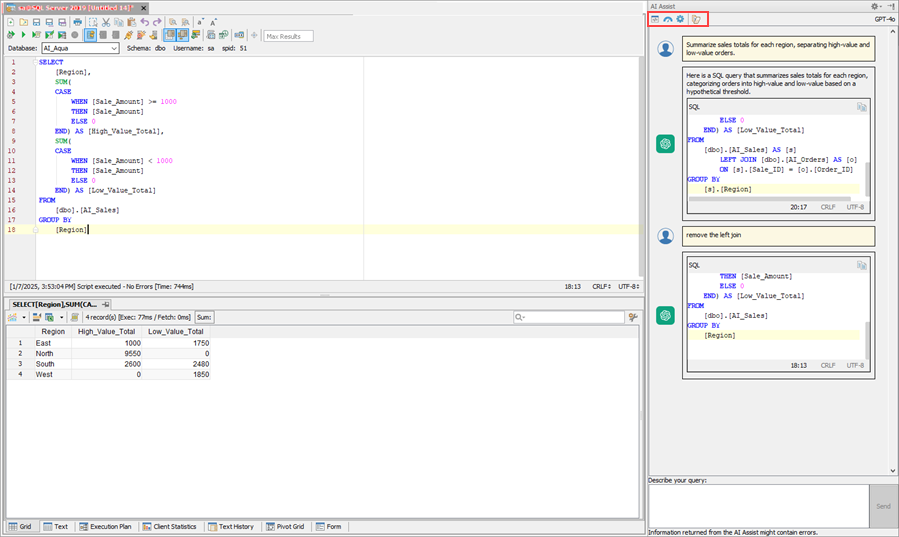The height and width of the screenshot is (537, 899).
Task: Click the clear chat icon in AI Assist
Action: tap(695, 19)
